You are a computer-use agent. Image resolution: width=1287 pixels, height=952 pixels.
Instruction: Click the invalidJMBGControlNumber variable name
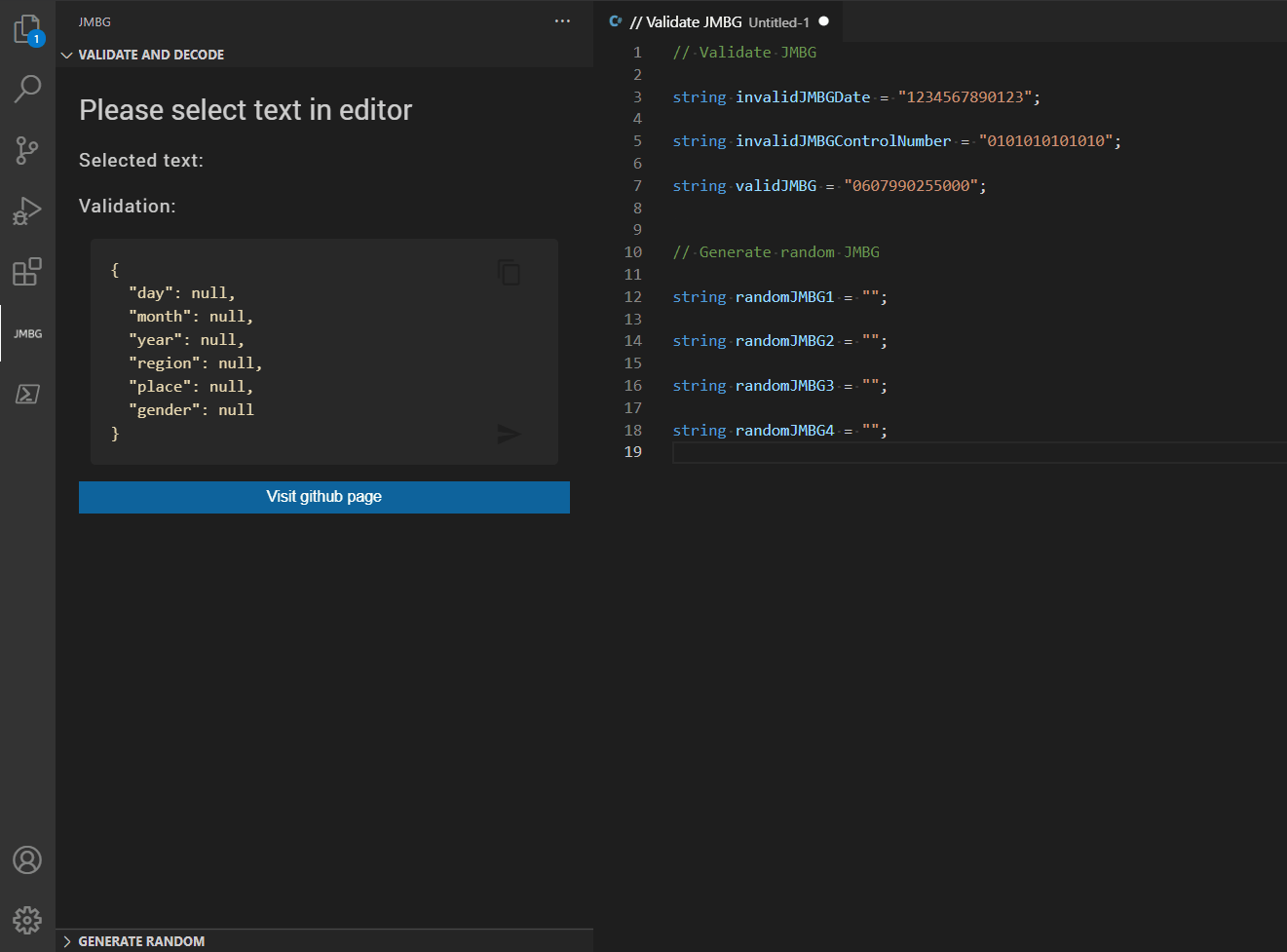tap(843, 141)
